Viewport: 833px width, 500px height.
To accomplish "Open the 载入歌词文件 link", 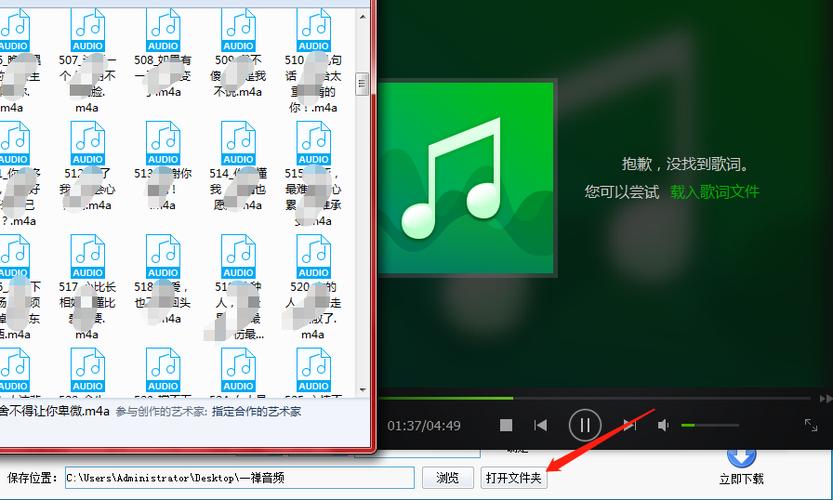I will [715, 192].
